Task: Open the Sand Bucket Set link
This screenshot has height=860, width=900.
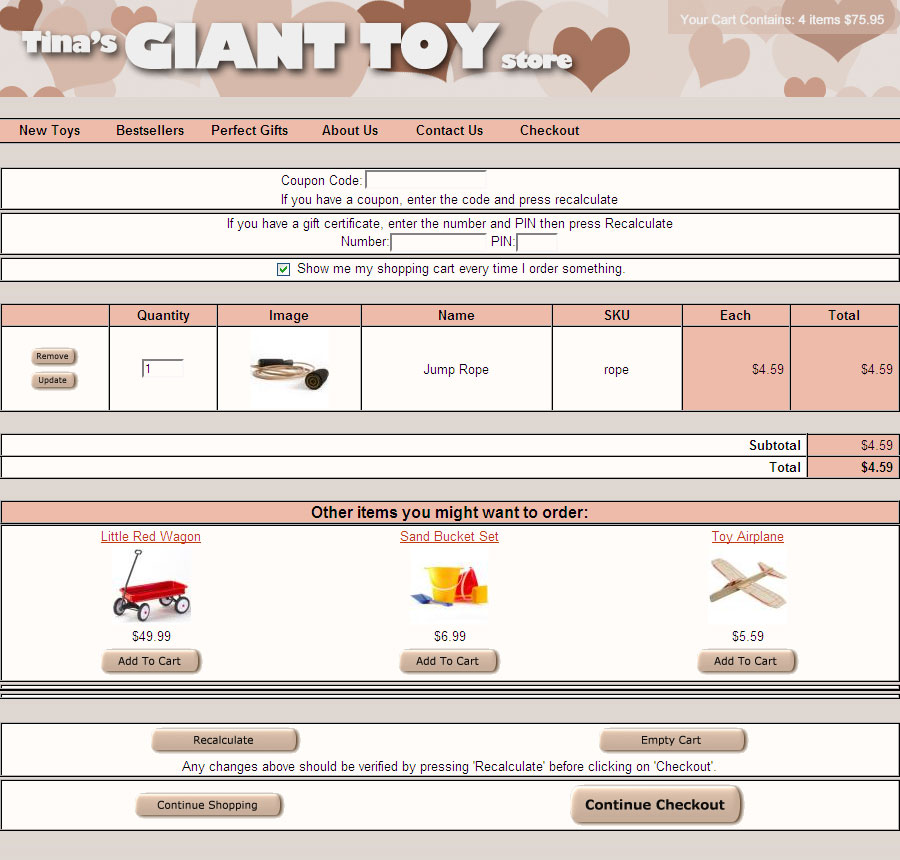Action: (449, 537)
